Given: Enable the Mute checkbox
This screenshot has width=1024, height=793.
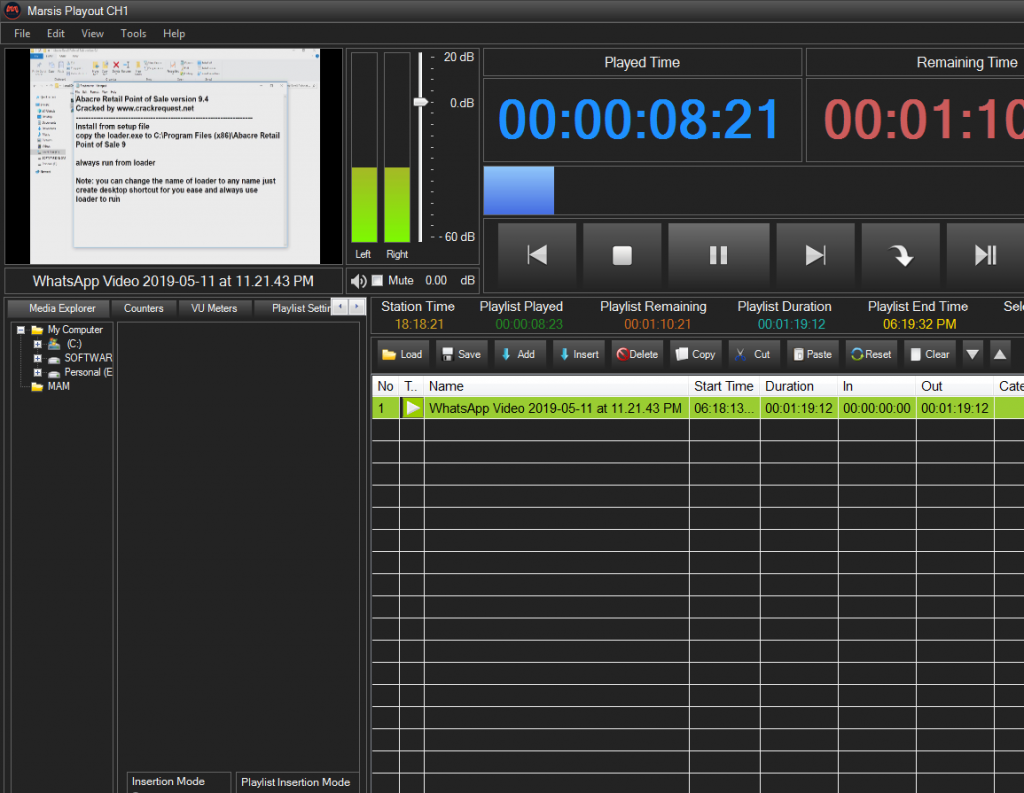Looking at the screenshot, I should tap(377, 280).
